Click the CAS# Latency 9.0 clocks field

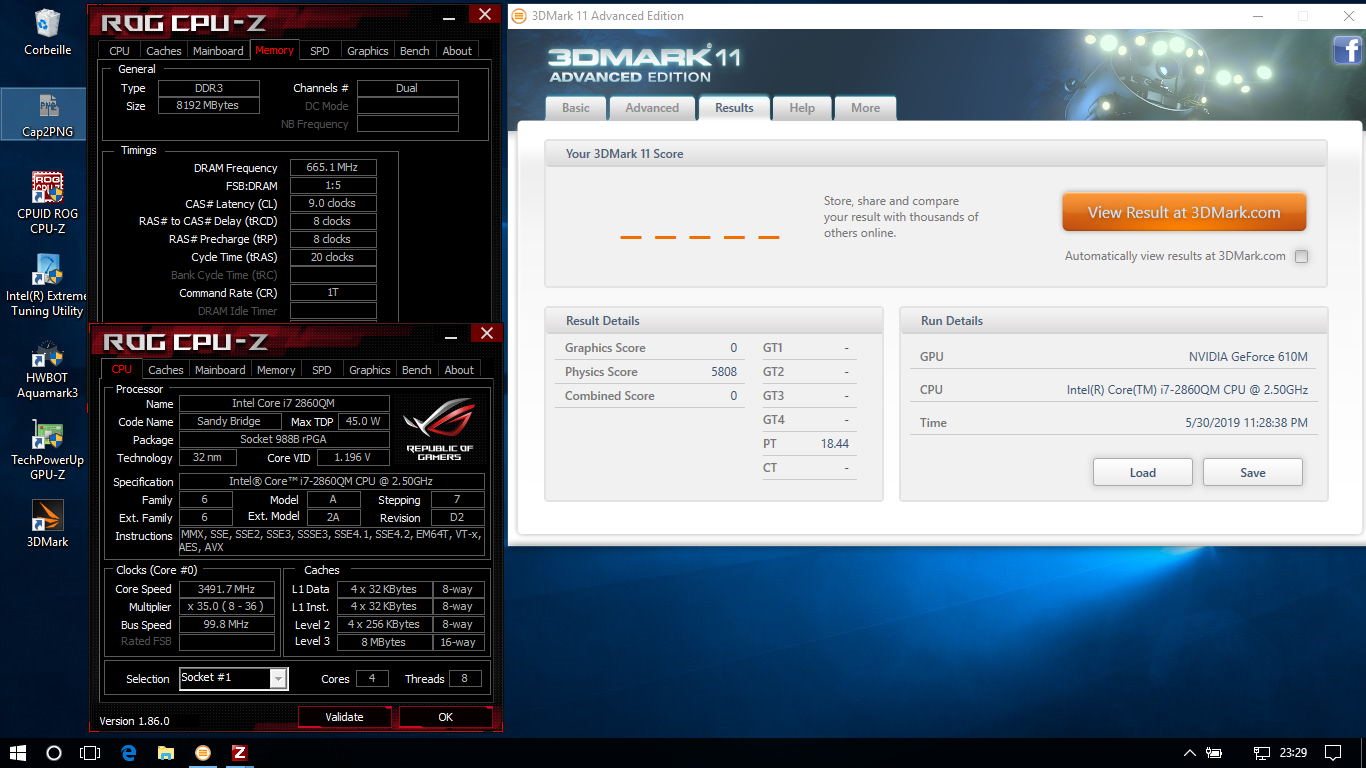[x=333, y=204]
